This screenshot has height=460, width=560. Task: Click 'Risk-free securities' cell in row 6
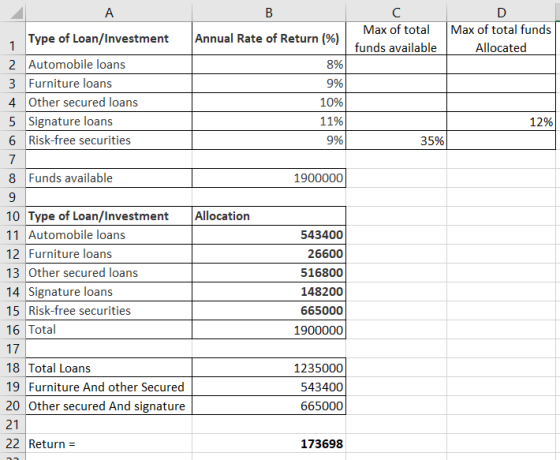click(109, 140)
